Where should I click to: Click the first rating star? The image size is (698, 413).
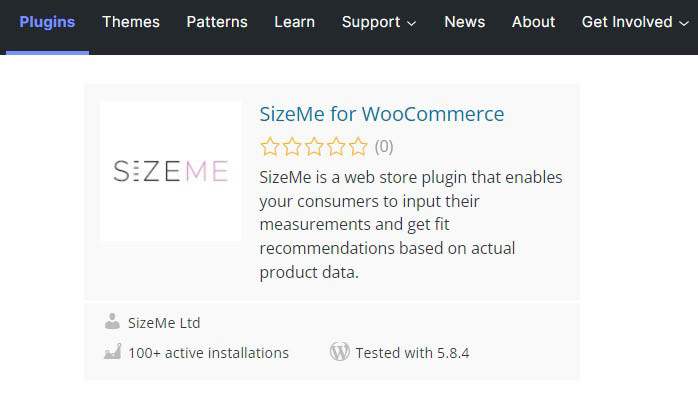(x=270, y=147)
